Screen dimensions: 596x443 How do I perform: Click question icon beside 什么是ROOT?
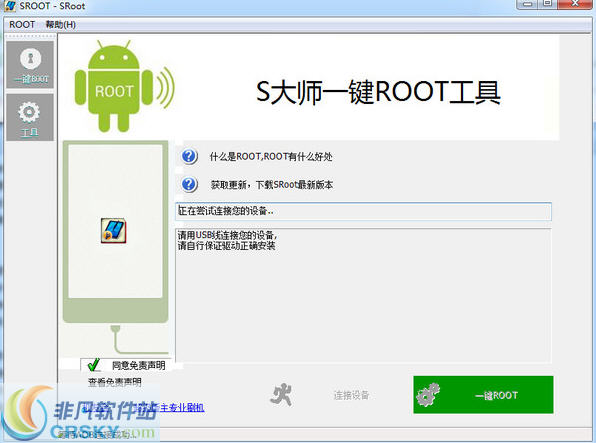point(189,156)
